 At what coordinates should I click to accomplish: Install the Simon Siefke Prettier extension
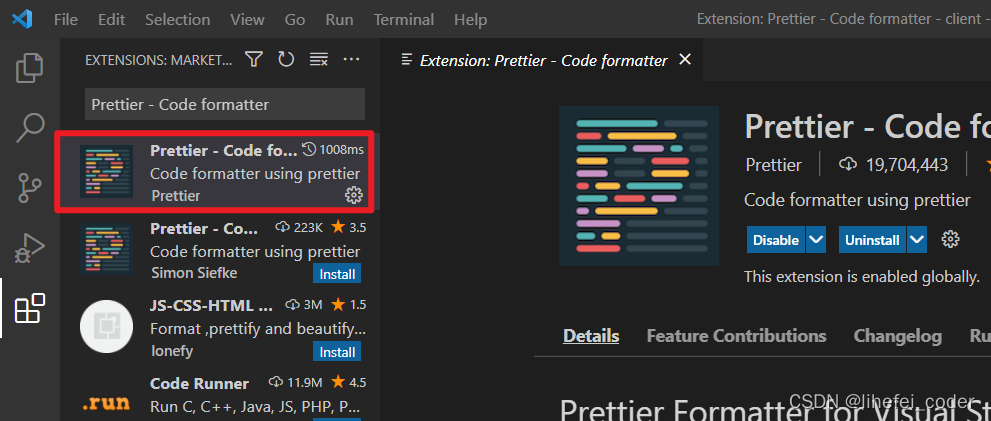tap(337, 274)
